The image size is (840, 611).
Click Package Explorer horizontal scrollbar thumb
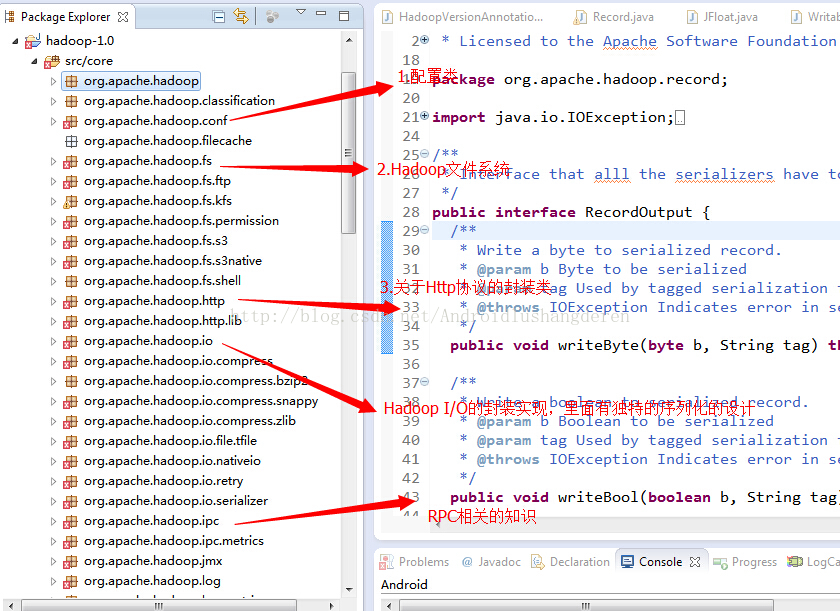159,606
